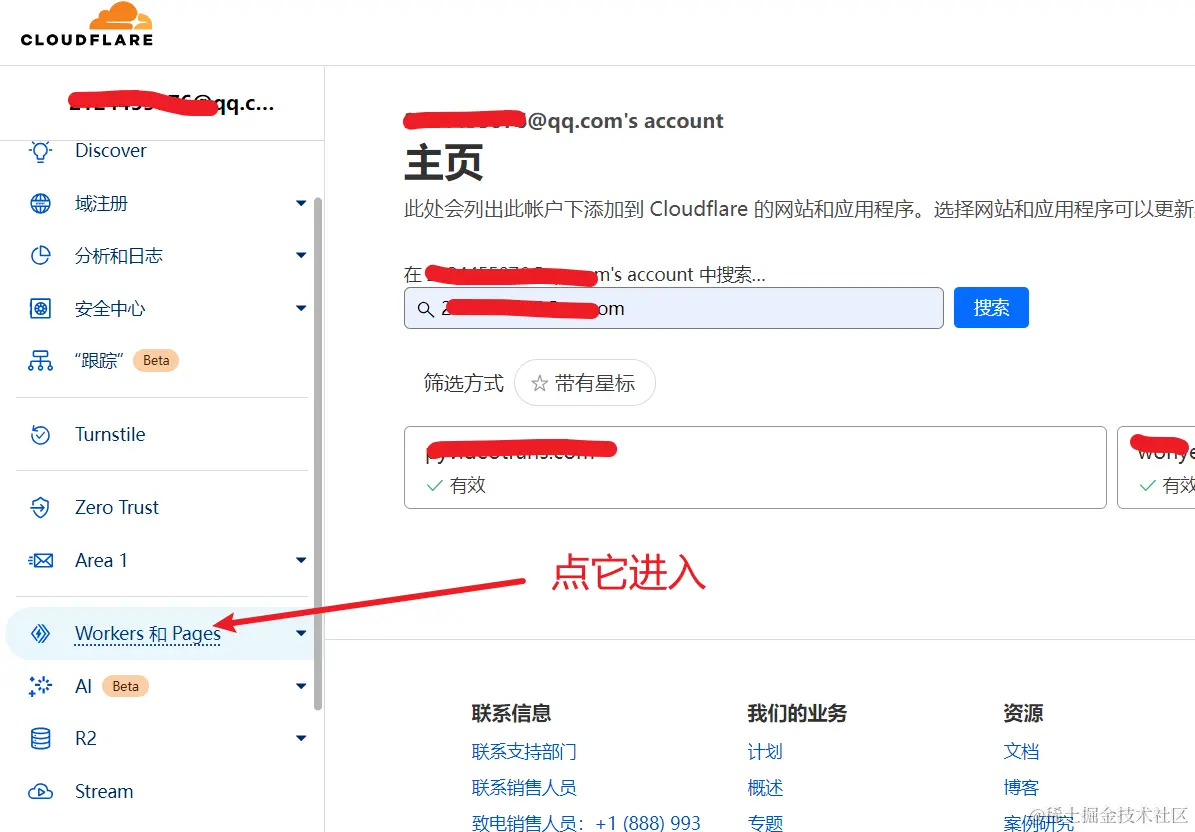Open 分析和日志 in the sidebar

[119, 255]
